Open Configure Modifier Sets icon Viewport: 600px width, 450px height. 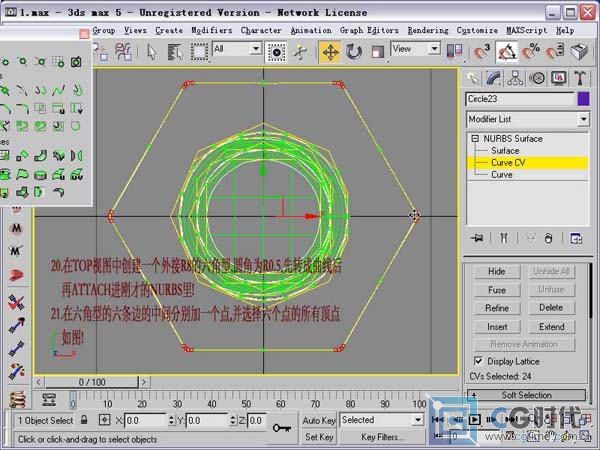click(x=576, y=238)
